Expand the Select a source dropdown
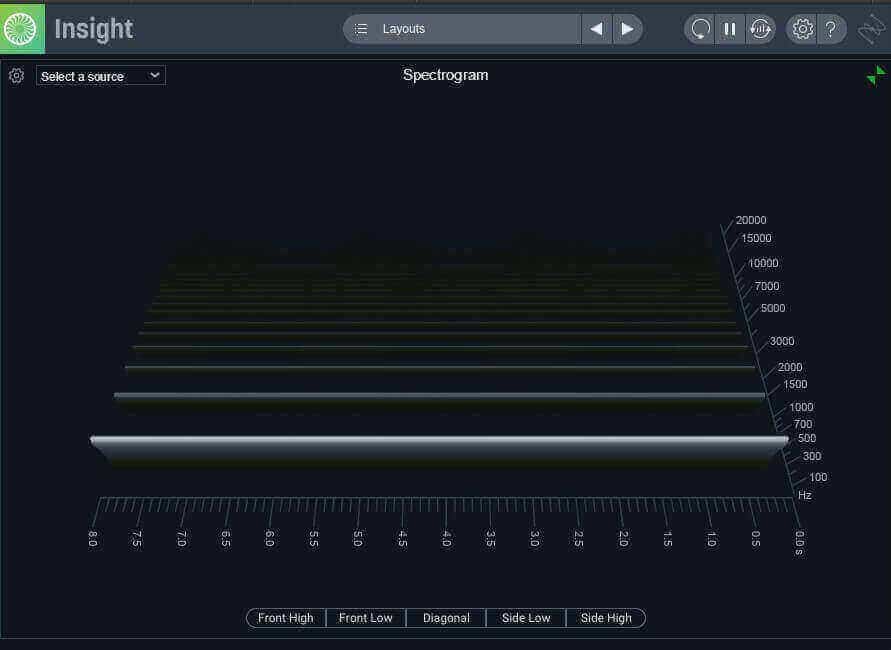The width and height of the screenshot is (891, 650). pos(101,76)
